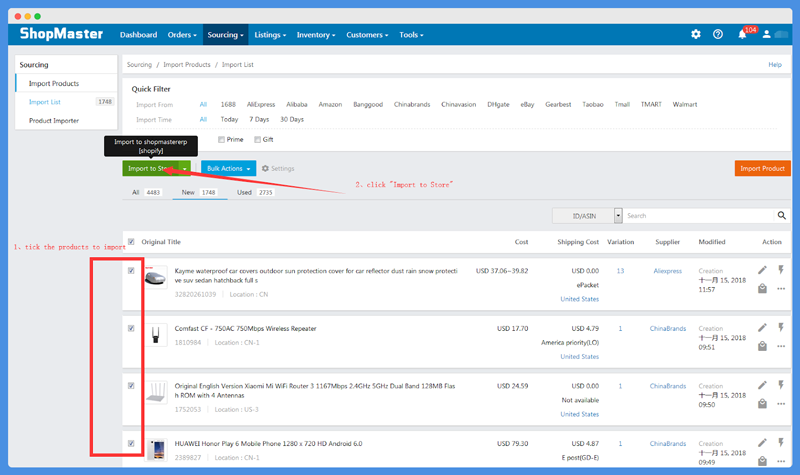
Task: Edit the HUAWEI Honor Play 6 product
Action: 762,443
